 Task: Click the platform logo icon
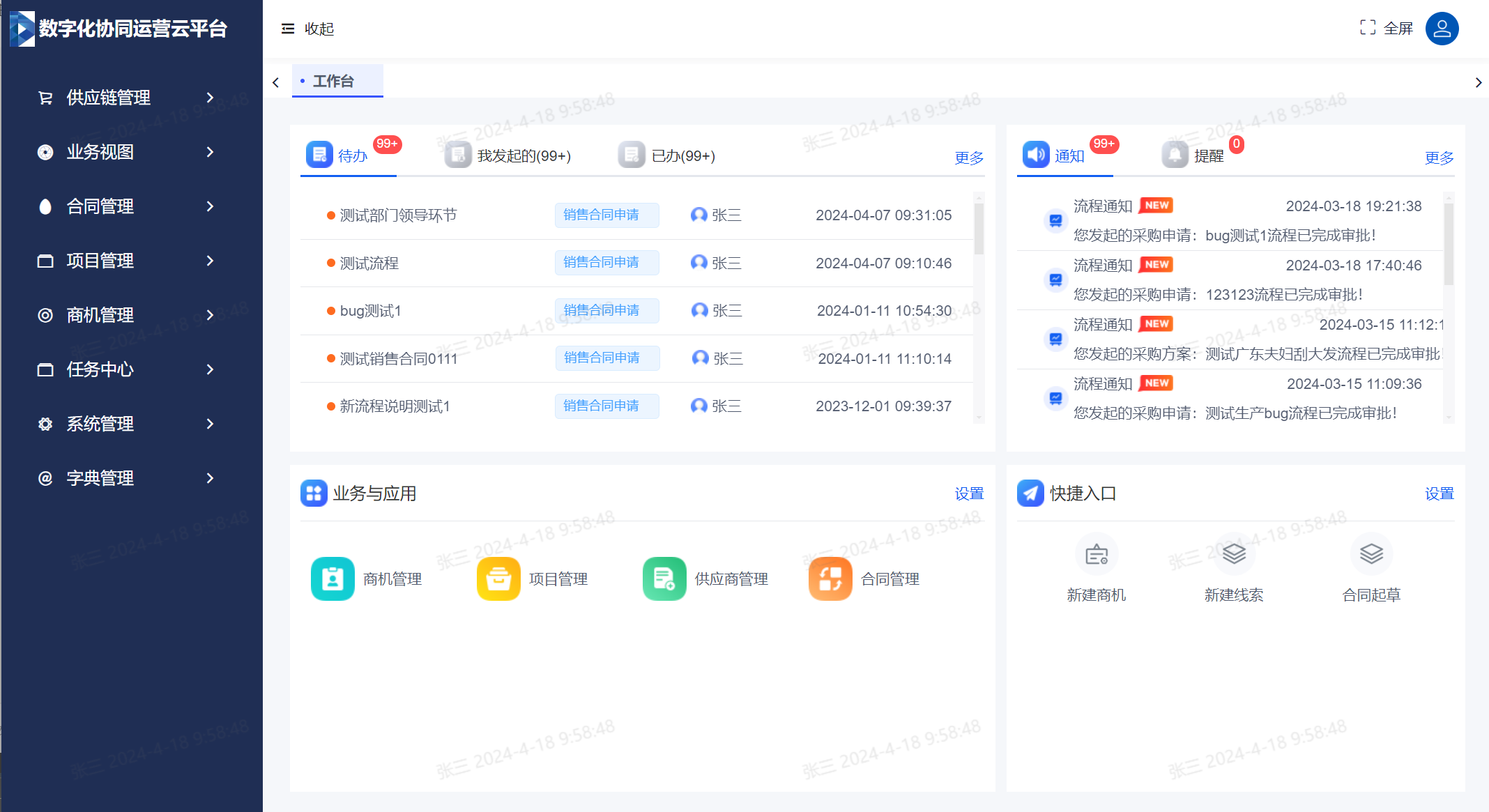(22, 29)
